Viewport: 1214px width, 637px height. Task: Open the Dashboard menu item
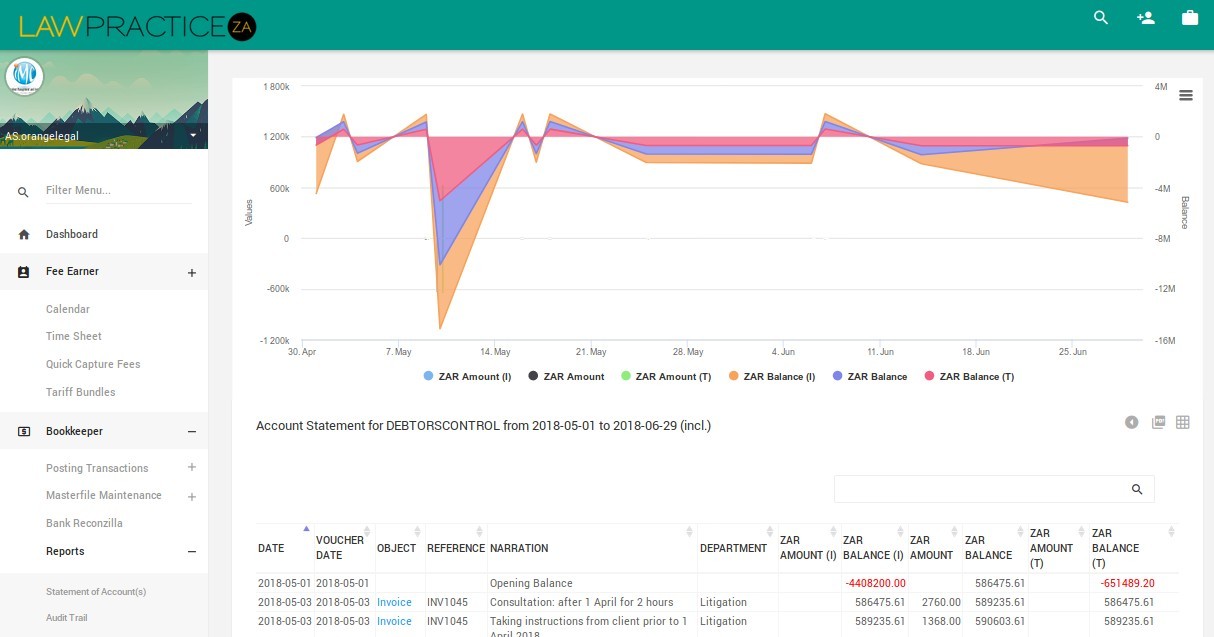click(72, 234)
